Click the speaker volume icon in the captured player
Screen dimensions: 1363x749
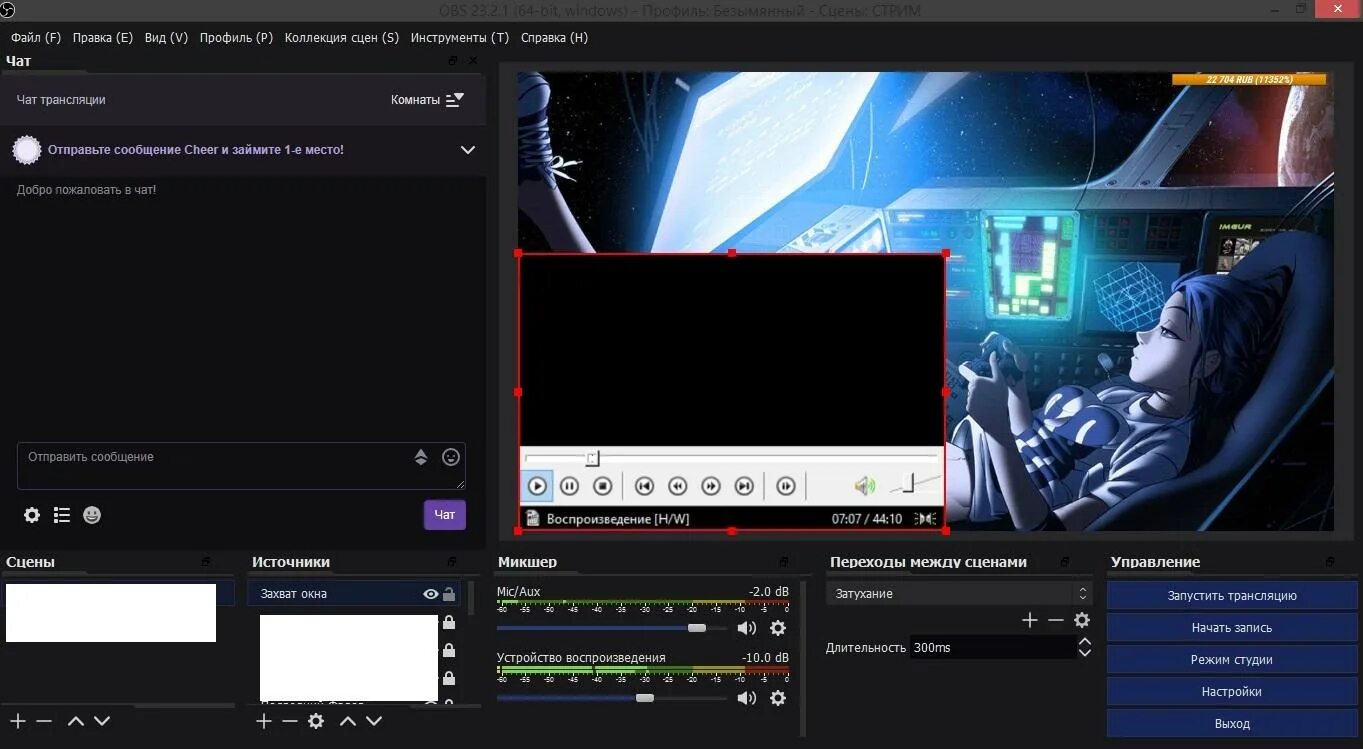[x=864, y=486]
